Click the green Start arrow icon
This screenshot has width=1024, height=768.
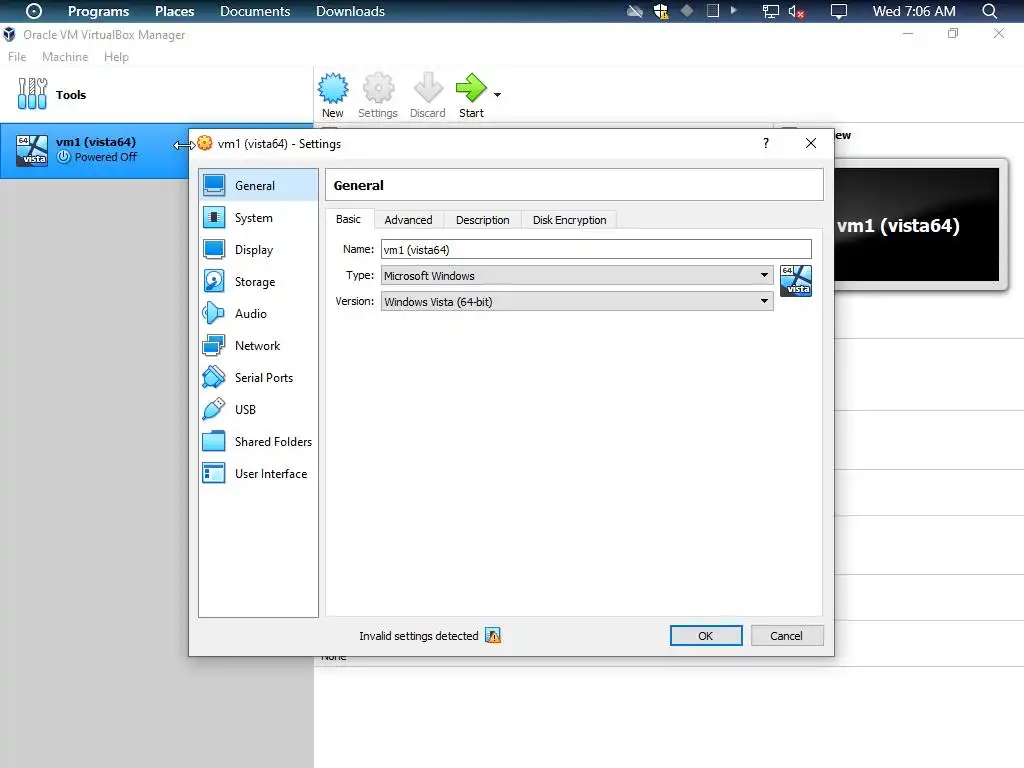click(471, 88)
